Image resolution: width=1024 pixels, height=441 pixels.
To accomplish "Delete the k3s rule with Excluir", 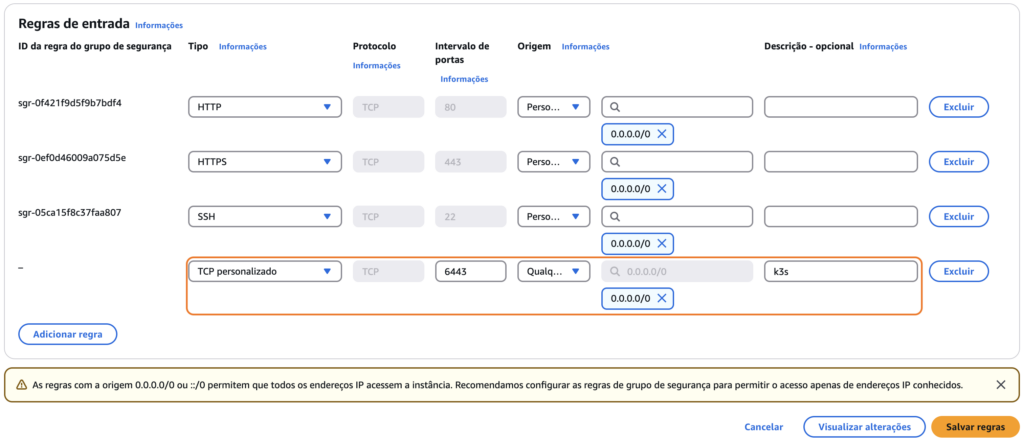I will 958,272.
